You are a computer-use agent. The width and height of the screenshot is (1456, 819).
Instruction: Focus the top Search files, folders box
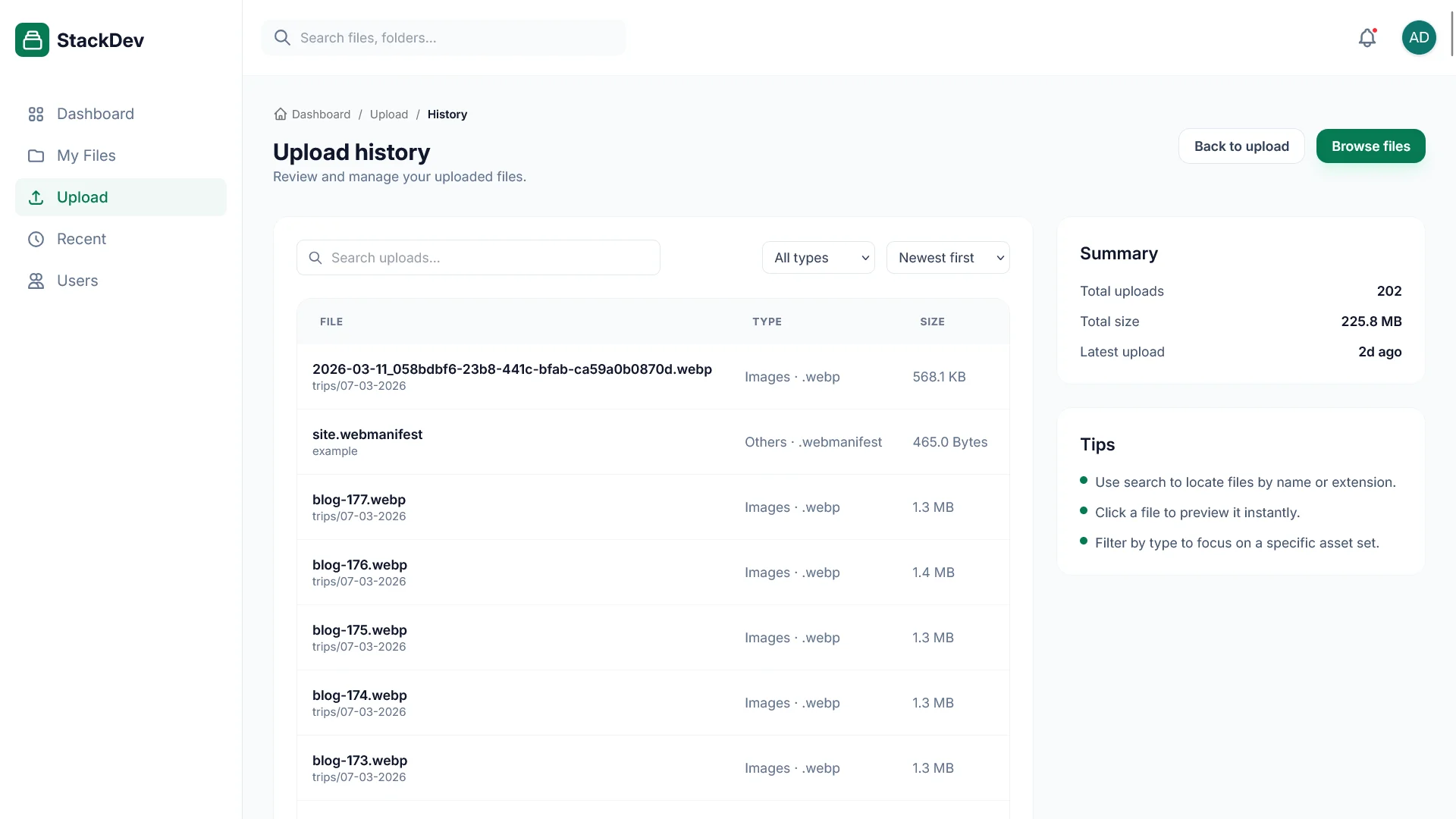click(455, 38)
